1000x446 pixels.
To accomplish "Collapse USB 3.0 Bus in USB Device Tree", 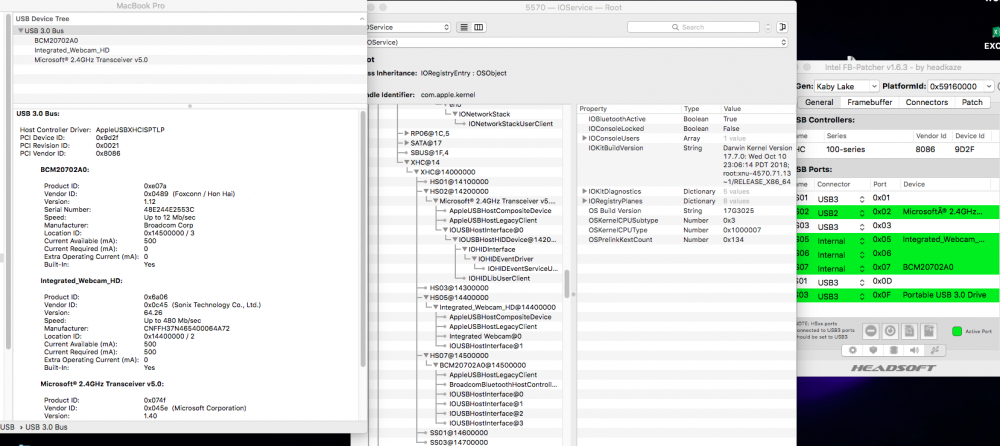I will (20, 31).
